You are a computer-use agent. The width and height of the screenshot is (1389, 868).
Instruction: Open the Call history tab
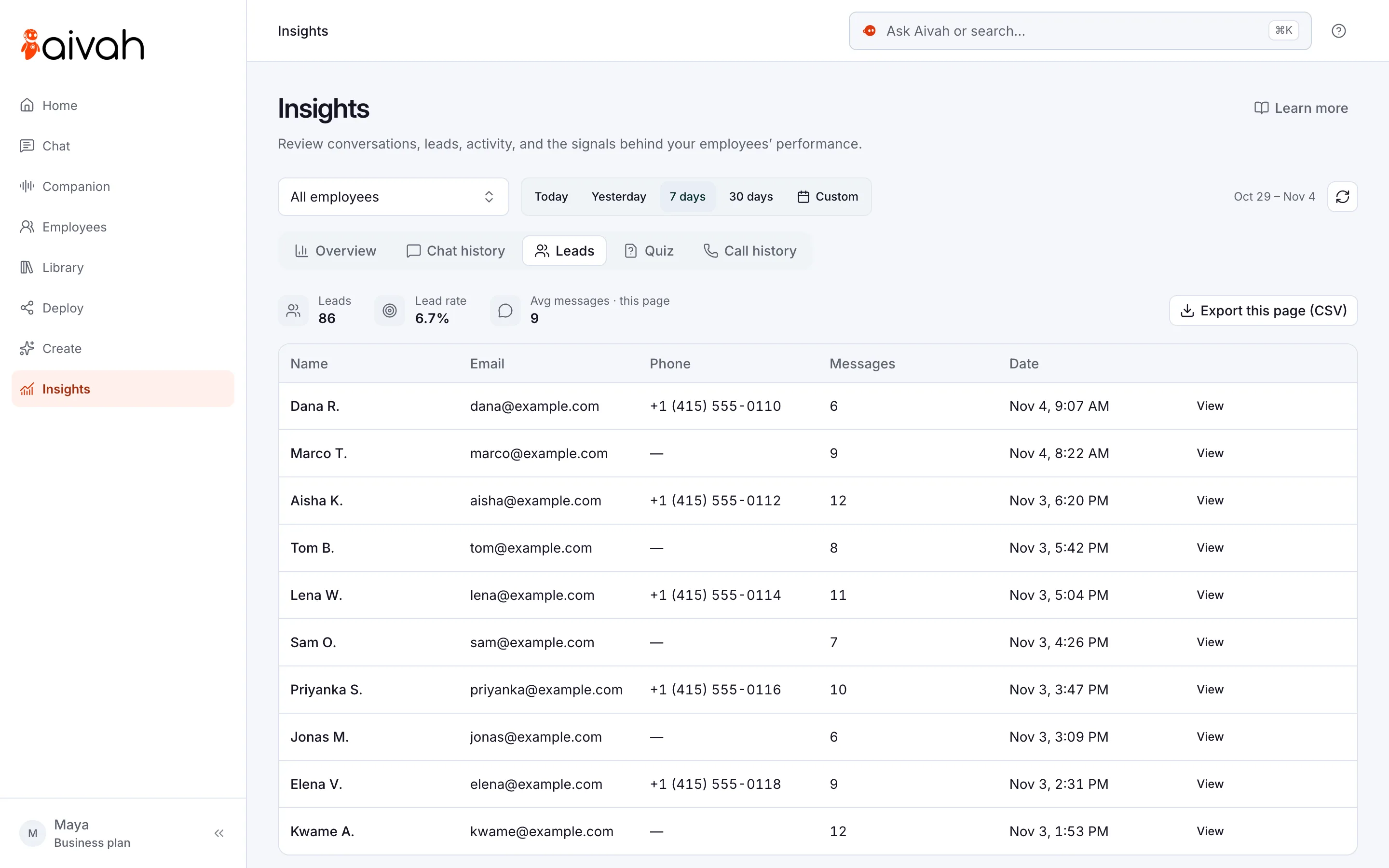(x=749, y=251)
